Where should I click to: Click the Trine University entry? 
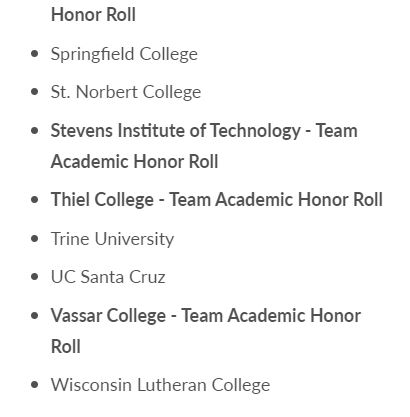pyautogui.click(x=112, y=239)
